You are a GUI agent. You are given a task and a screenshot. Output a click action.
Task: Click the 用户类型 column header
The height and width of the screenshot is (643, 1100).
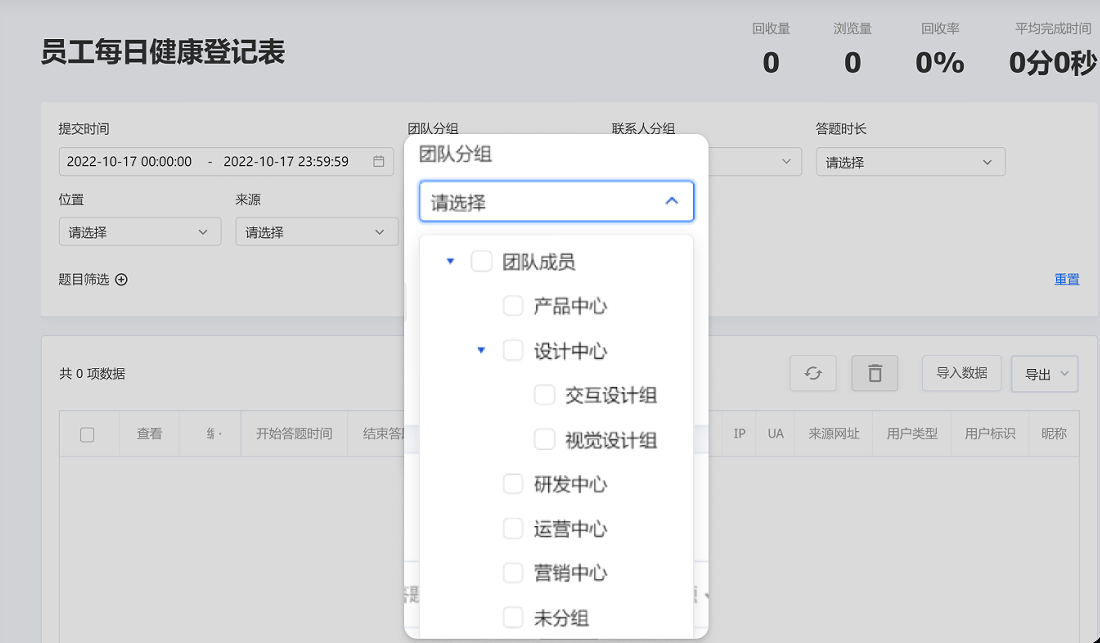tap(912, 434)
